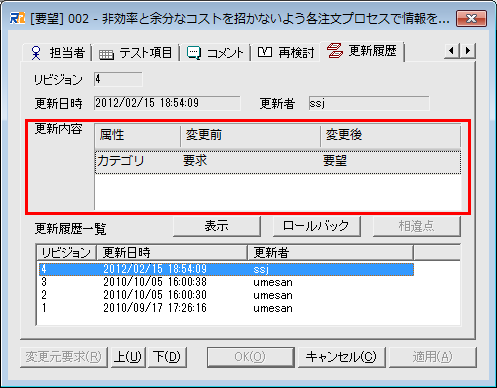Viewport: 497px width, 388px height.
Task: Switch to the テスト項目 tab
Action: pyautogui.click(x=136, y=52)
